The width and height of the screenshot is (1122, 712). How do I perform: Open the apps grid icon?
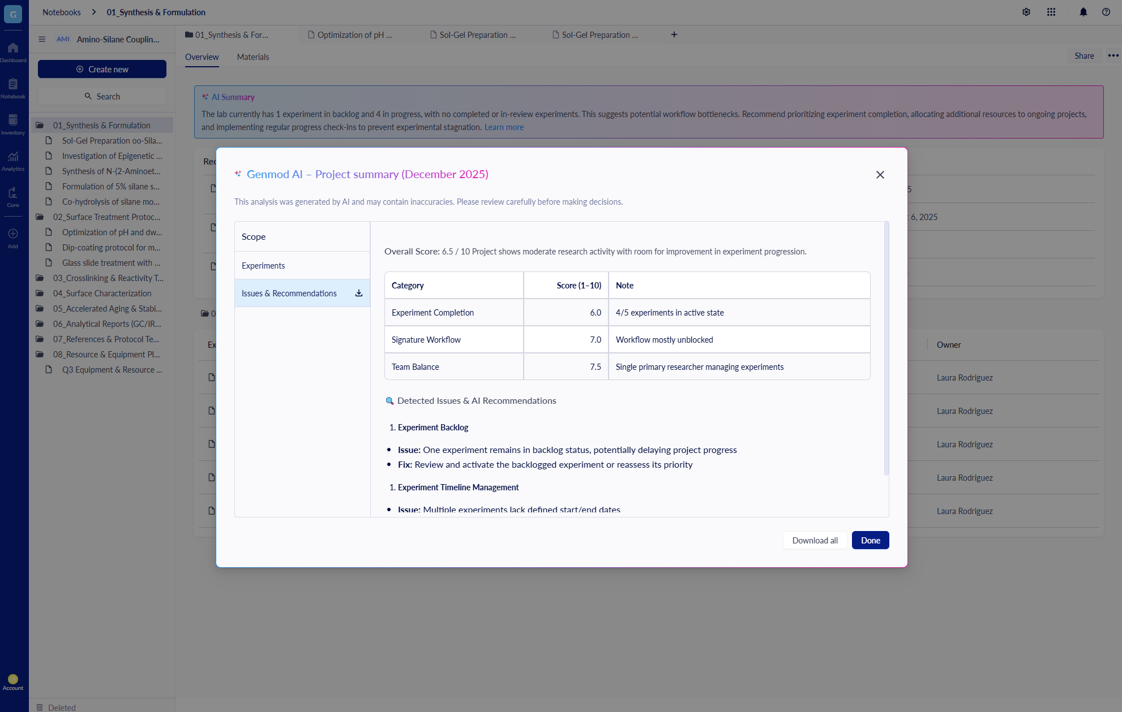pos(1051,12)
